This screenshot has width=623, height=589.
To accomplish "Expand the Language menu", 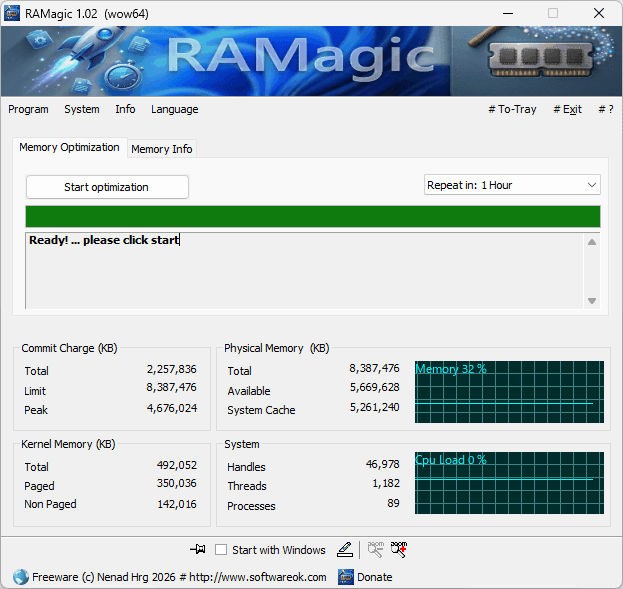I will pyautogui.click(x=174, y=109).
